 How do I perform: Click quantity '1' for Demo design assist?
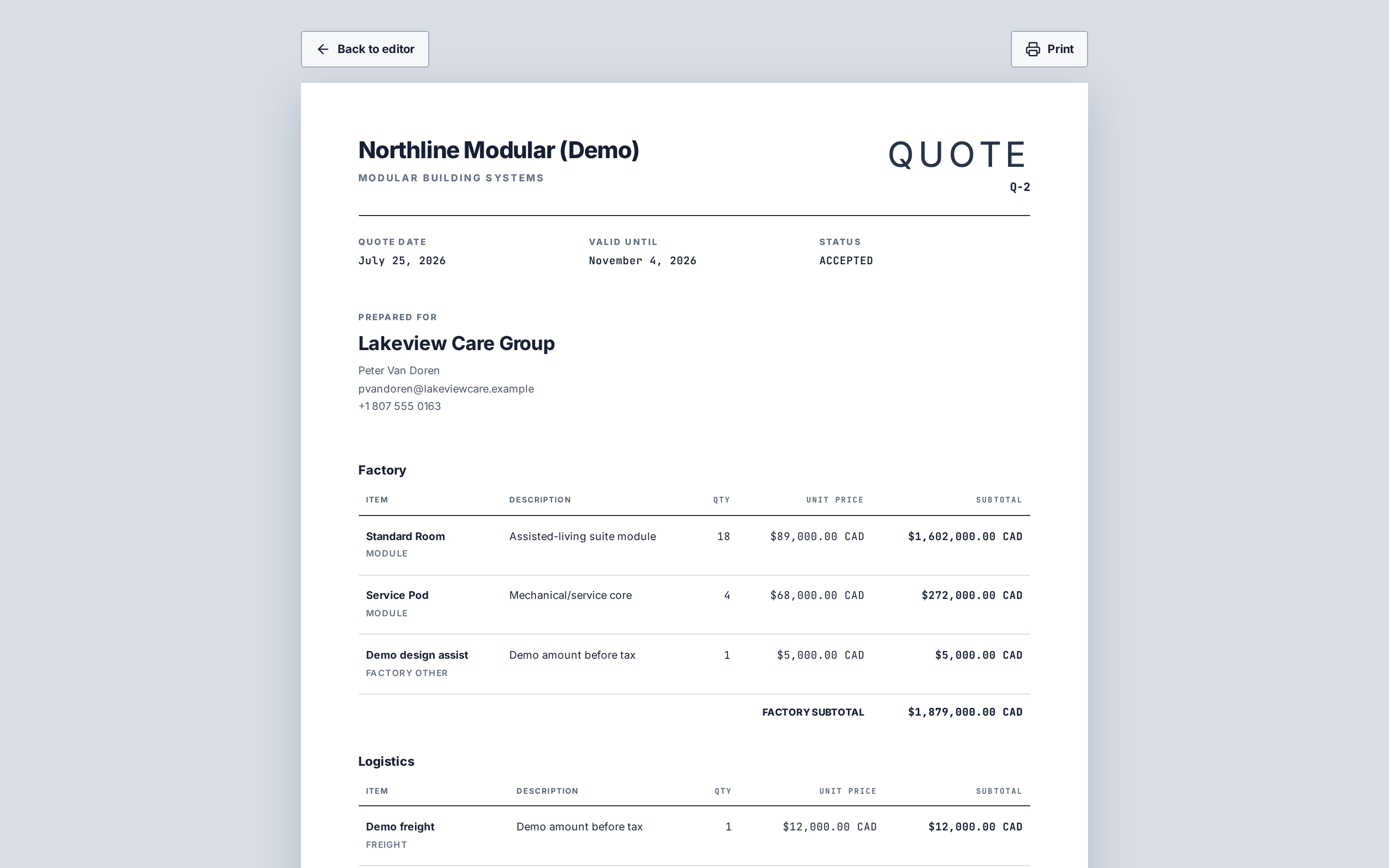pyautogui.click(x=727, y=656)
